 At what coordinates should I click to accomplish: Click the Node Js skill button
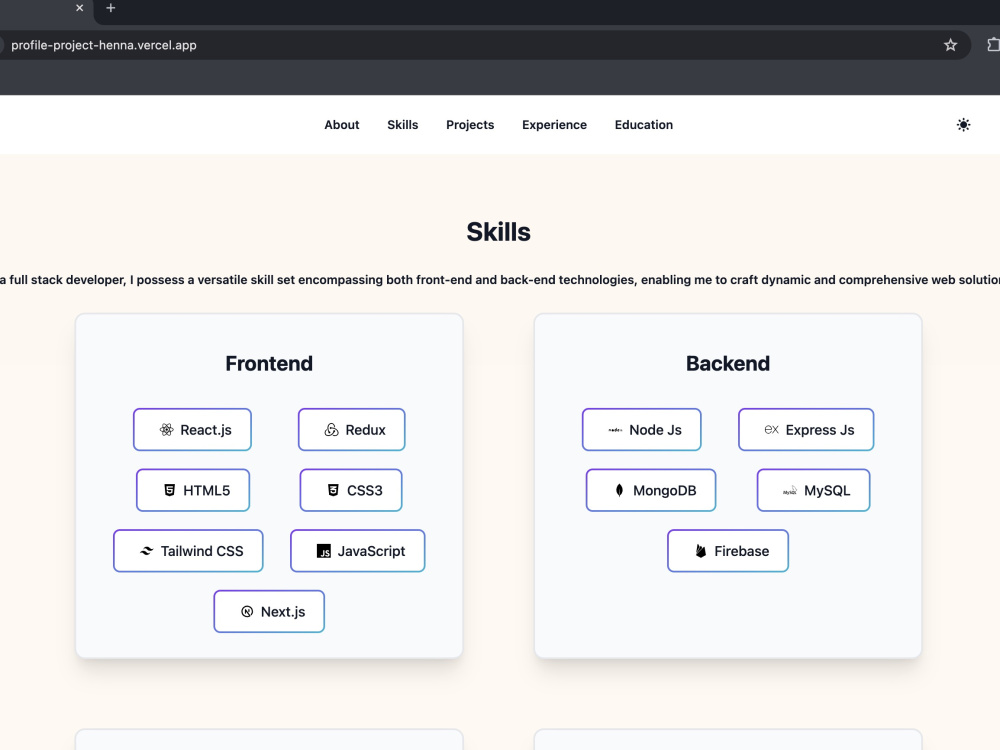point(642,429)
